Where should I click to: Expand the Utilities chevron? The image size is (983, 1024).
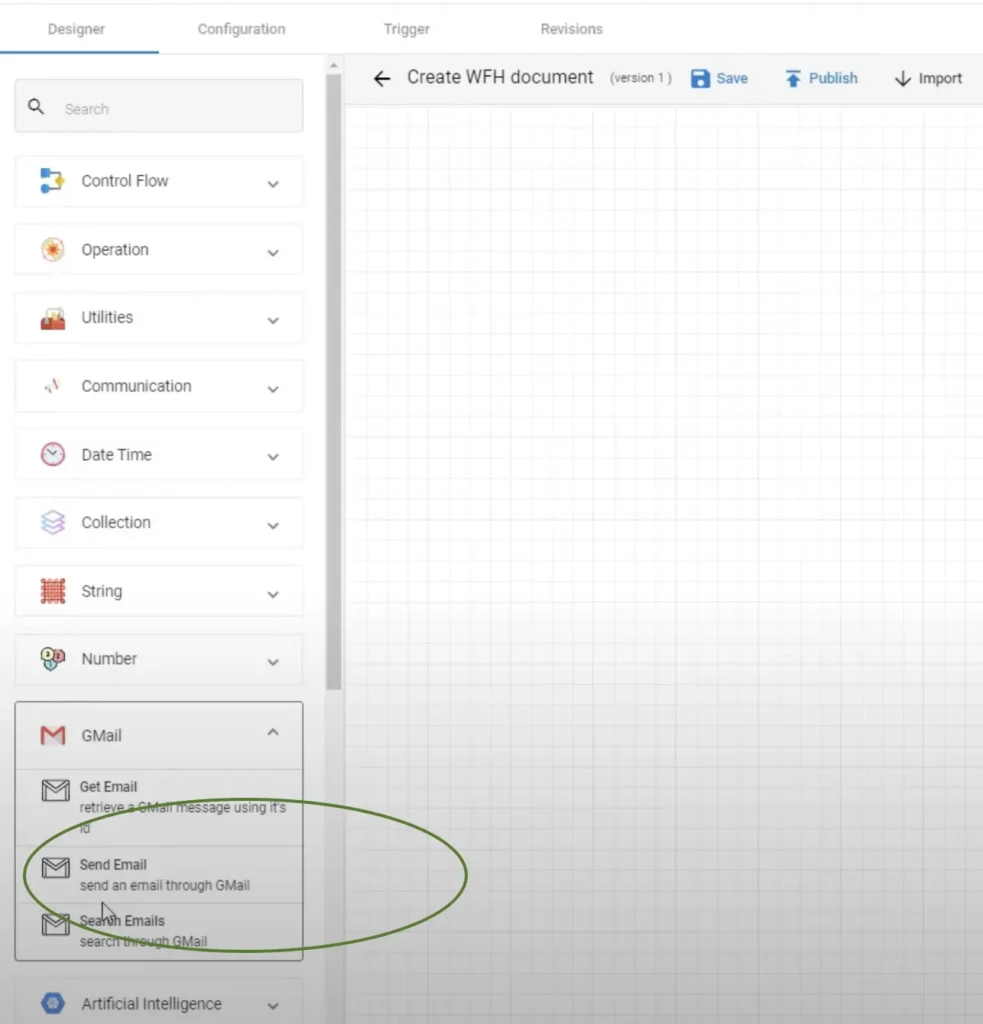tap(273, 321)
